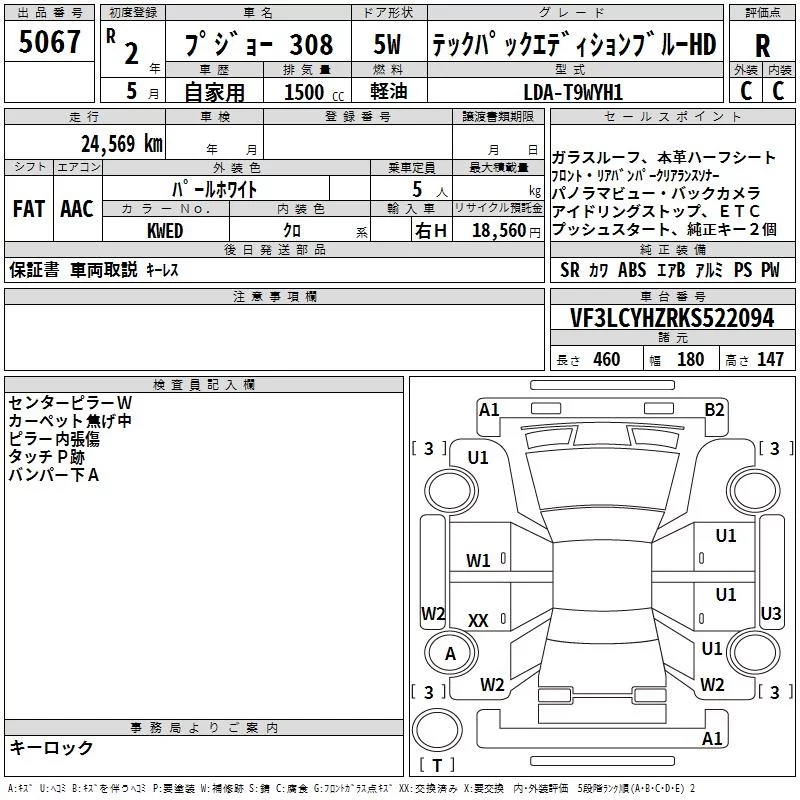
Task: Select the mileage 24,569 km
Action: [x=122, y=144]
